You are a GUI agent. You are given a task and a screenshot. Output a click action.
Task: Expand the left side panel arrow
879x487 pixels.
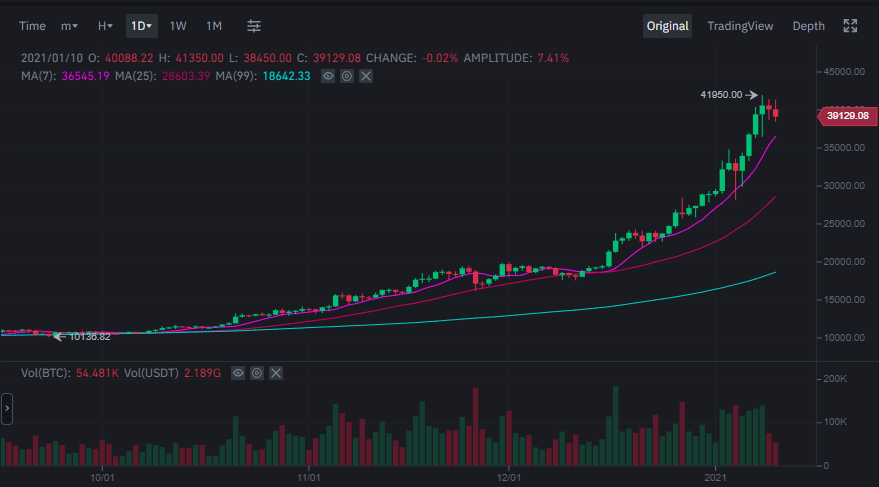coord(7,408)
